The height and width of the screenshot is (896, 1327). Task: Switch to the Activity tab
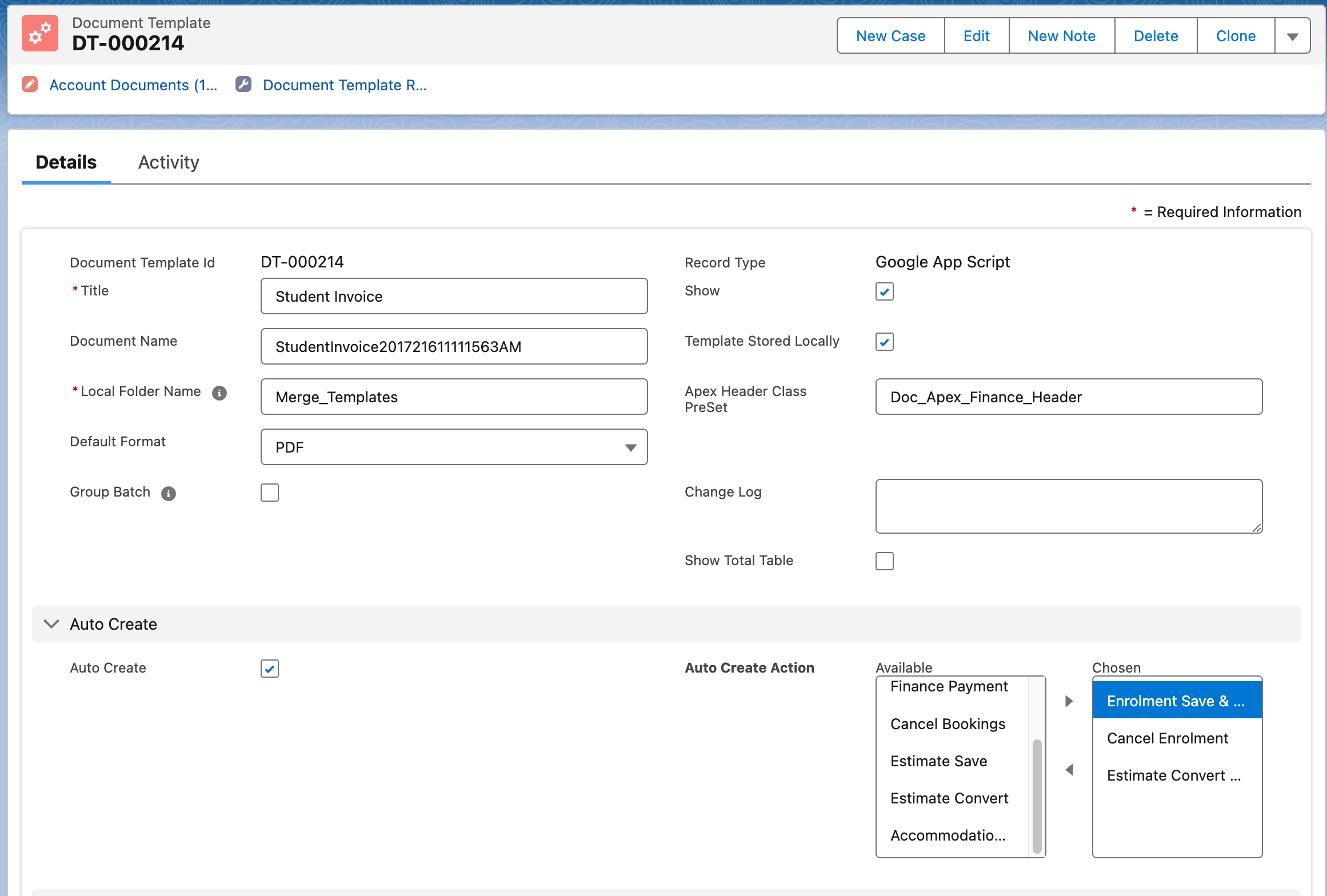coord(170,162)
